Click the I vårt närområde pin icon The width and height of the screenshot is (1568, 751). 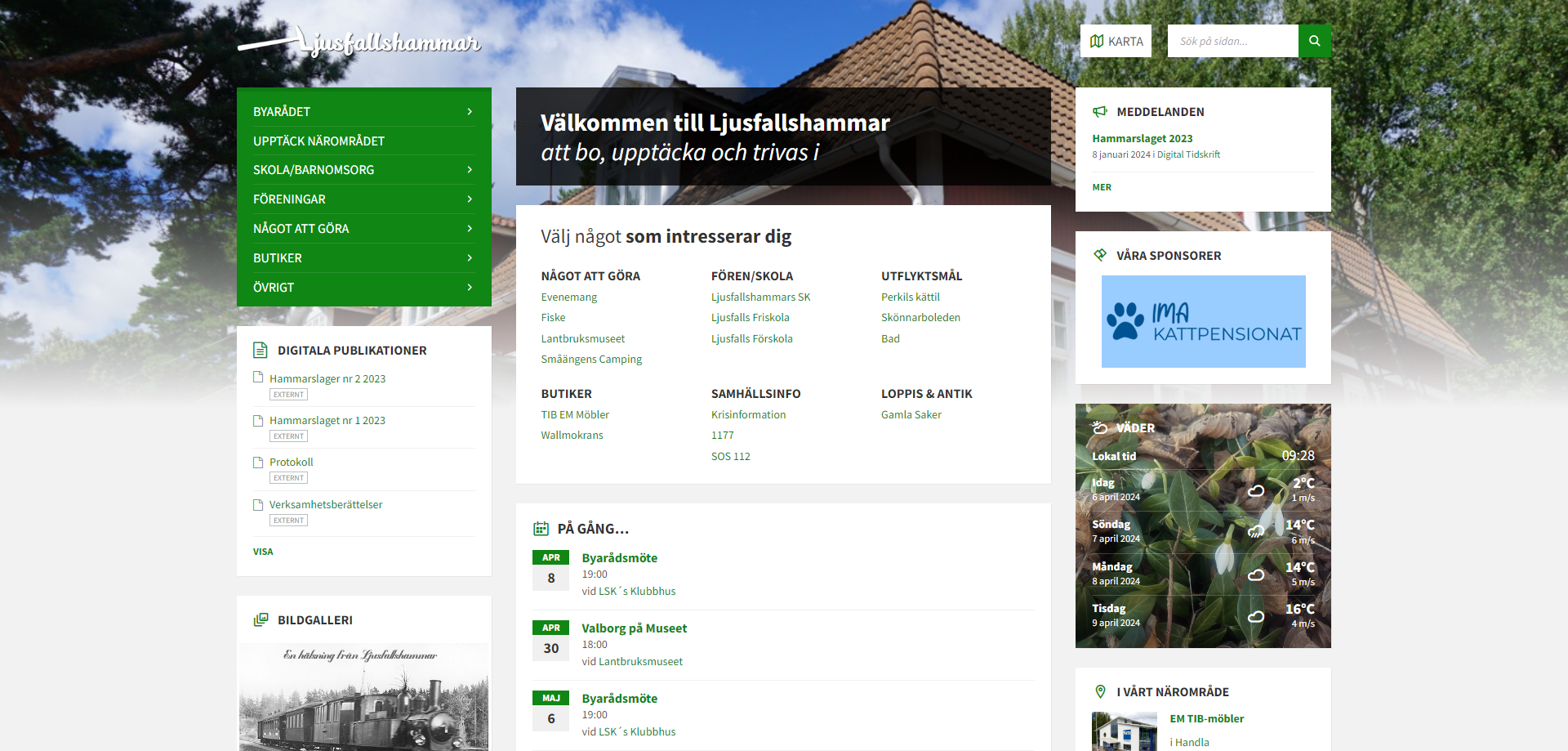[x=1100, y=692]
